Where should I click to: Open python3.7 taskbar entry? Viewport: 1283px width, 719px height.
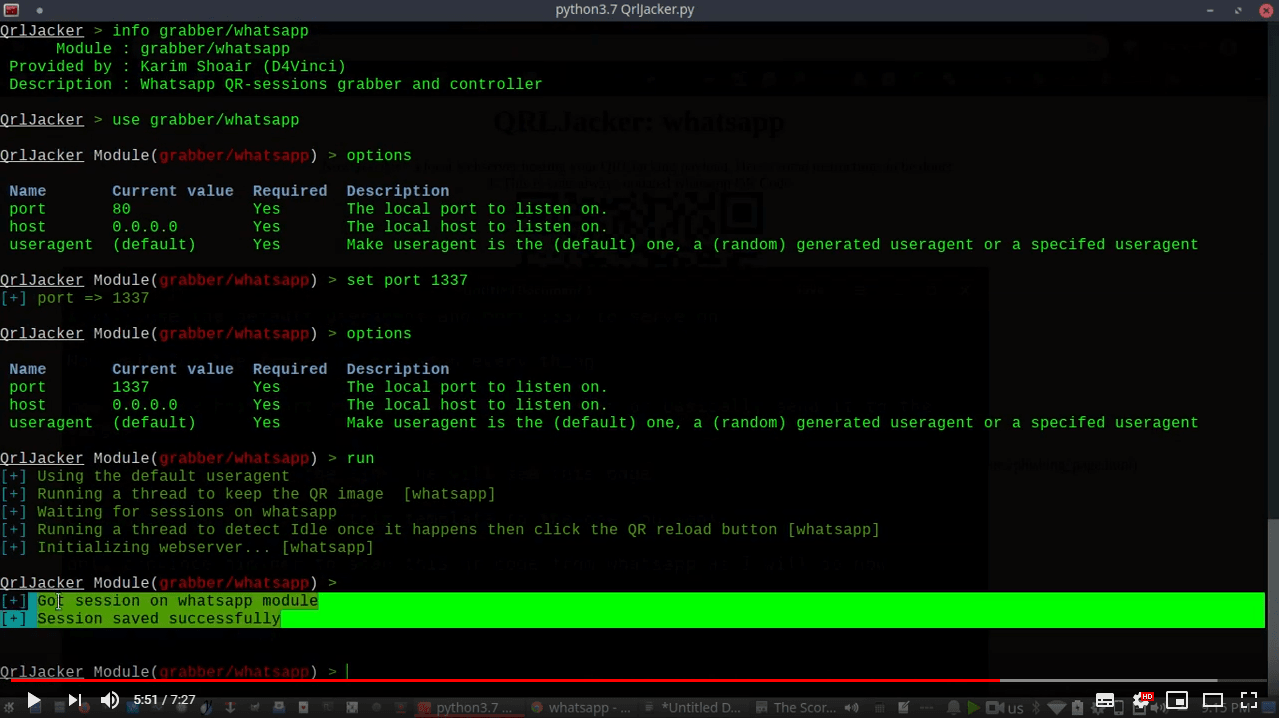(x=466, y=707)
